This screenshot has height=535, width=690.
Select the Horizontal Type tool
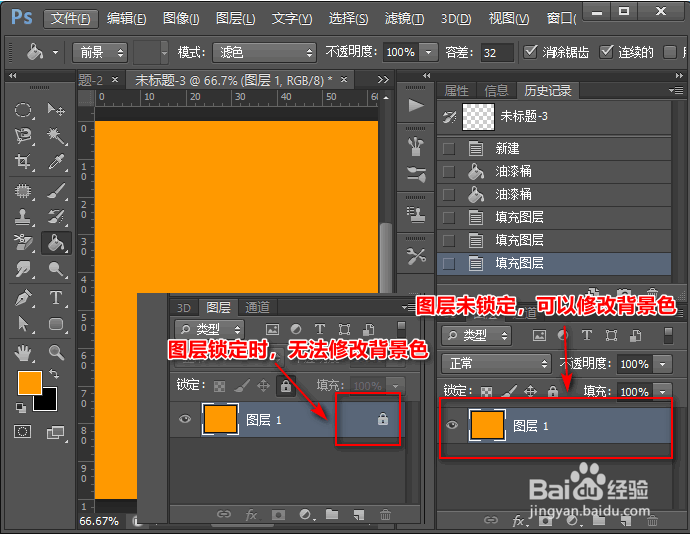(56, 298)
